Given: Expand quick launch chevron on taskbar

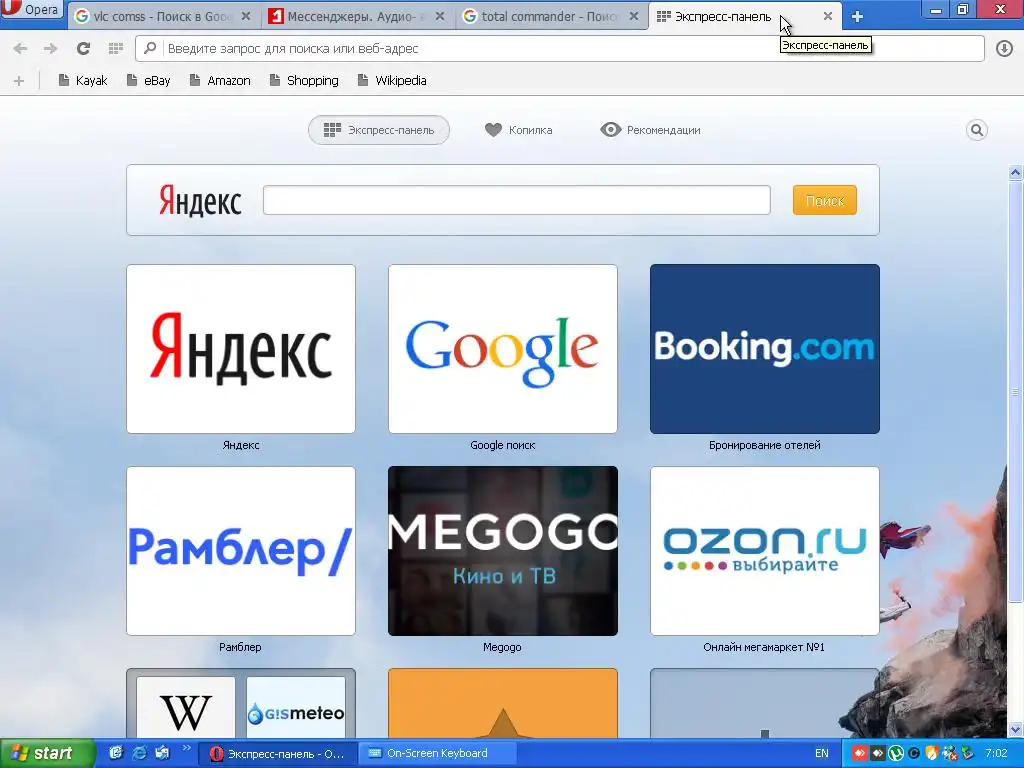Looking at the screenshot, I should 186,748.
